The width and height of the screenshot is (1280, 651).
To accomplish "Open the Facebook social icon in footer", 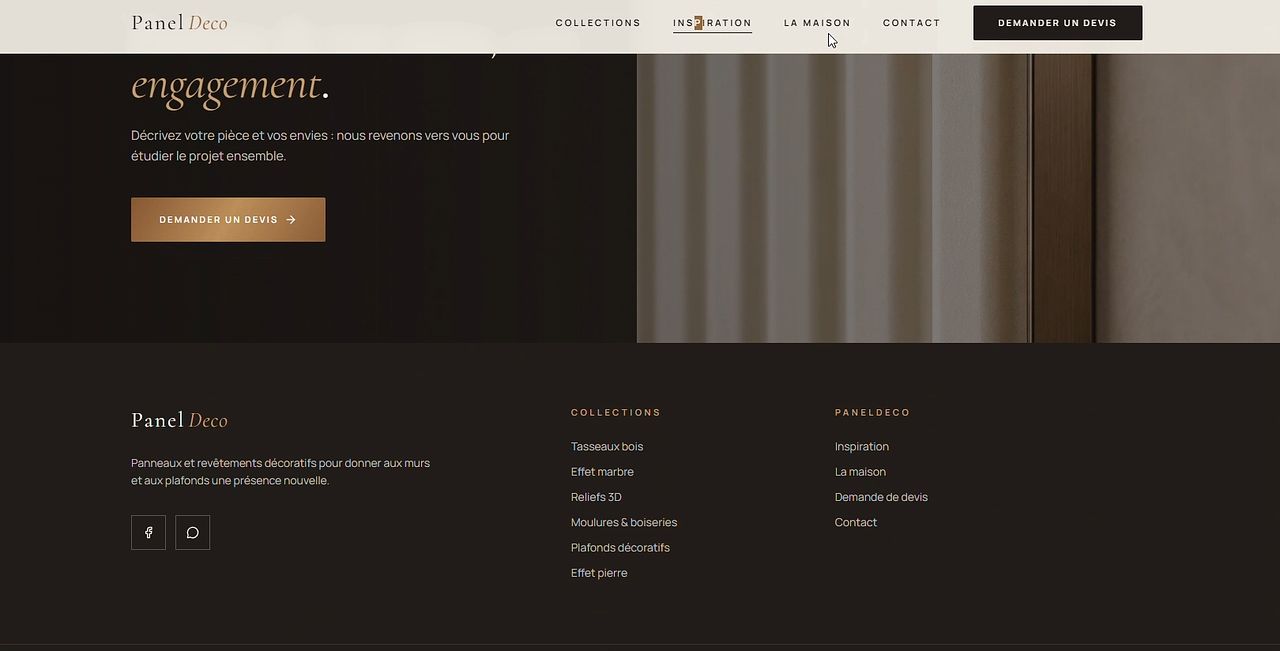I will 148,532.
